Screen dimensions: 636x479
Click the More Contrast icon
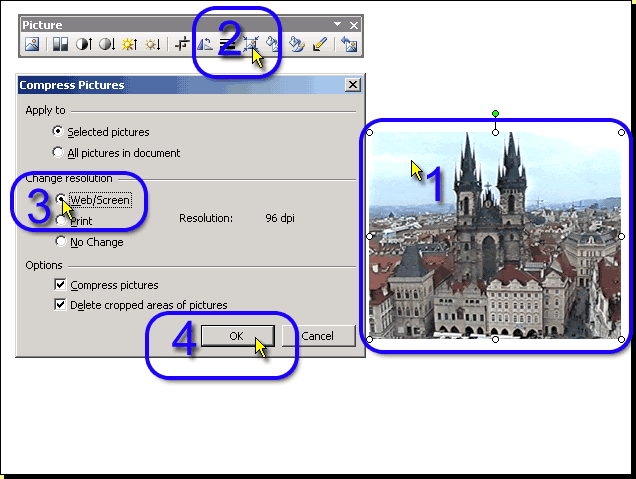84,44
